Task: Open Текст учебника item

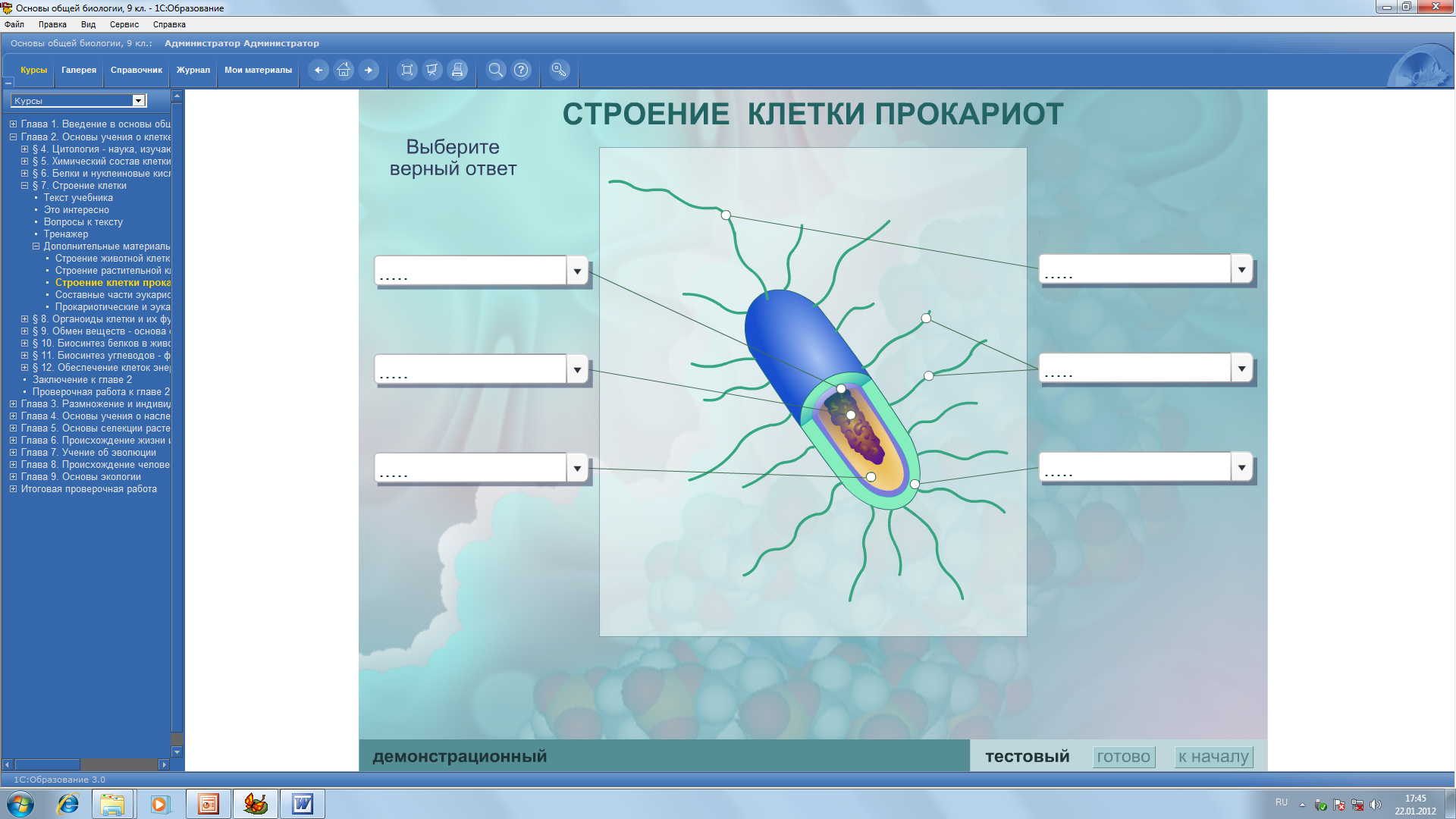Action: click(78, 198)
